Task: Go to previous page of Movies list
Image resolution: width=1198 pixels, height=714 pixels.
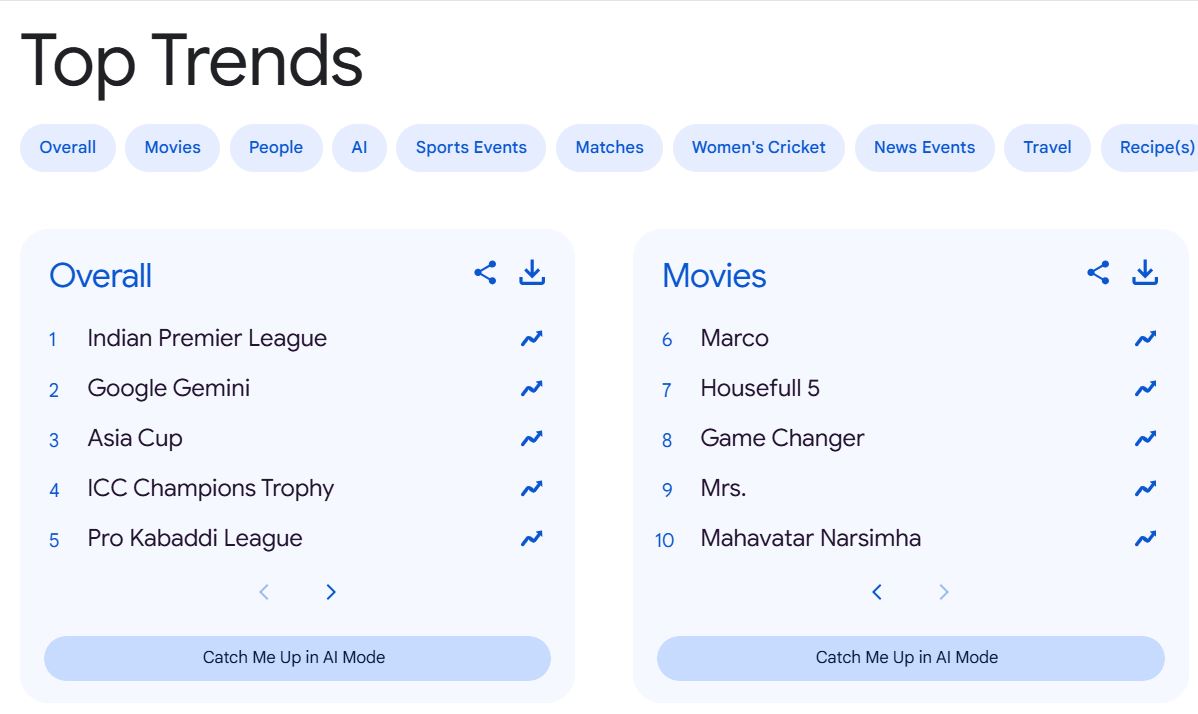Action: point(877,592)
